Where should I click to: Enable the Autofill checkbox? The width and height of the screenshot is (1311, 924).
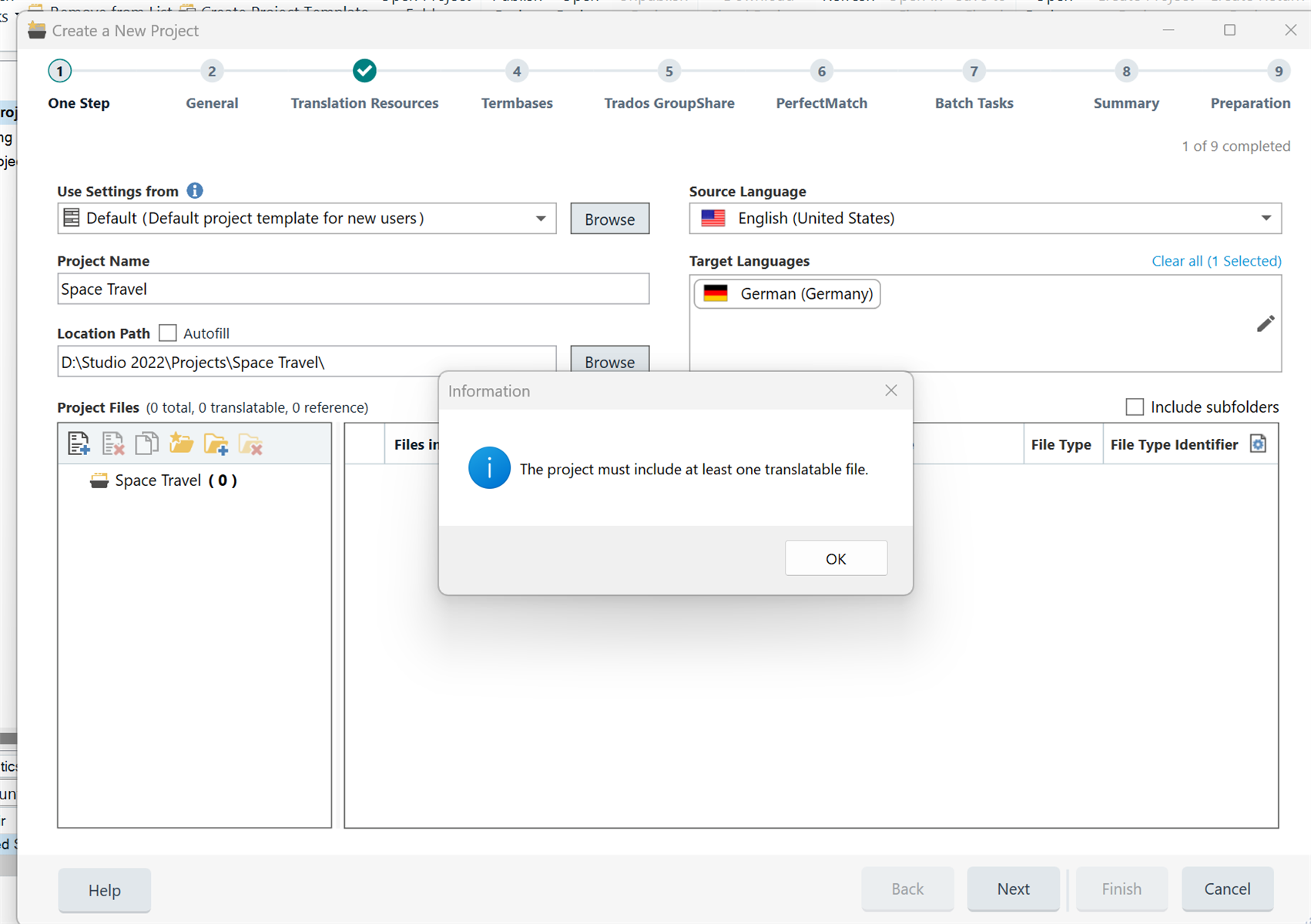click(168, 333)
